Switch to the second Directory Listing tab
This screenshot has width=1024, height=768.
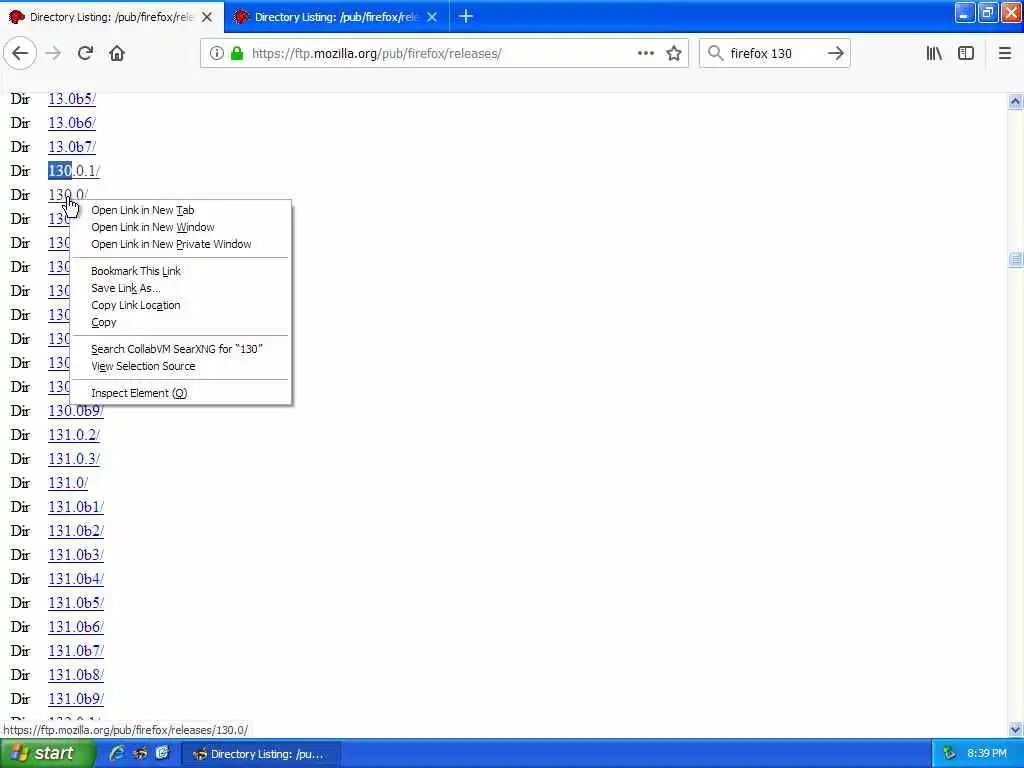click(x=336, y=17)
